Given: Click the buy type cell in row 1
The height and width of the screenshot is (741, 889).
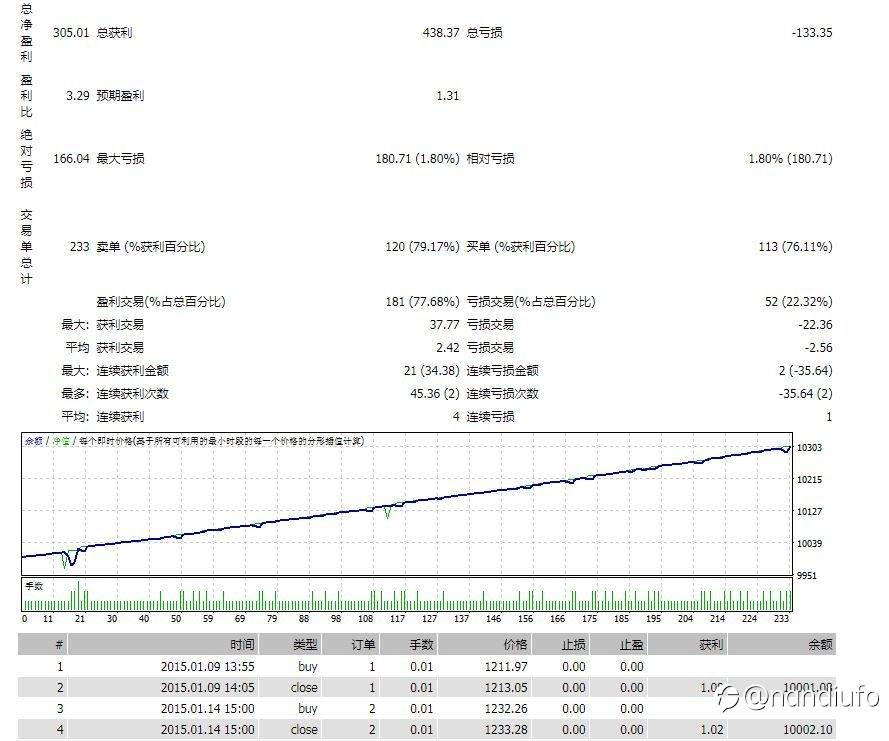Looking at the screenshot, I should [x=308, y=667].
